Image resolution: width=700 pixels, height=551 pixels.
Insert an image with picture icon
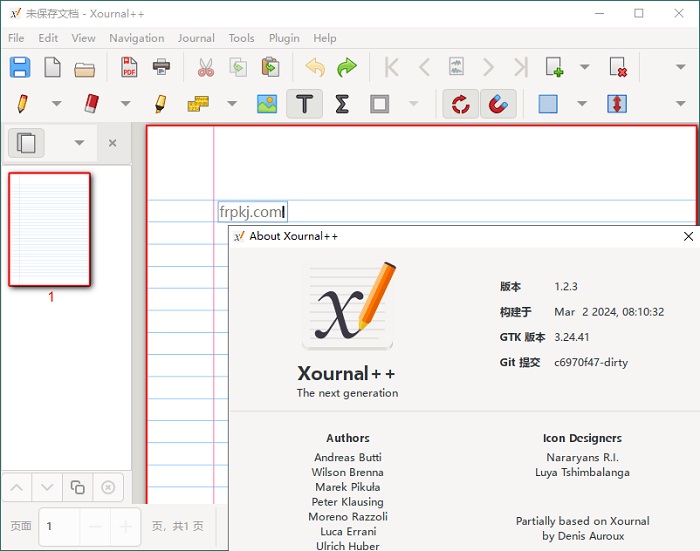coord(267,104)
